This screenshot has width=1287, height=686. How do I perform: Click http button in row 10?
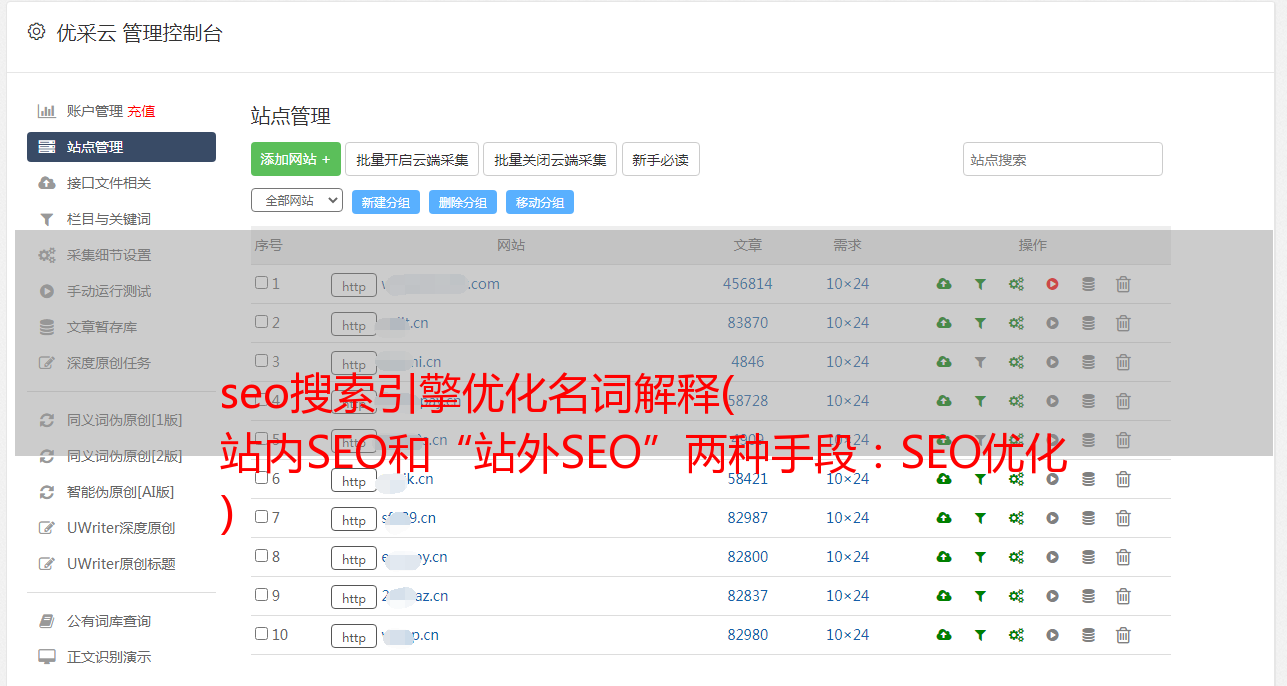(354, 636)
